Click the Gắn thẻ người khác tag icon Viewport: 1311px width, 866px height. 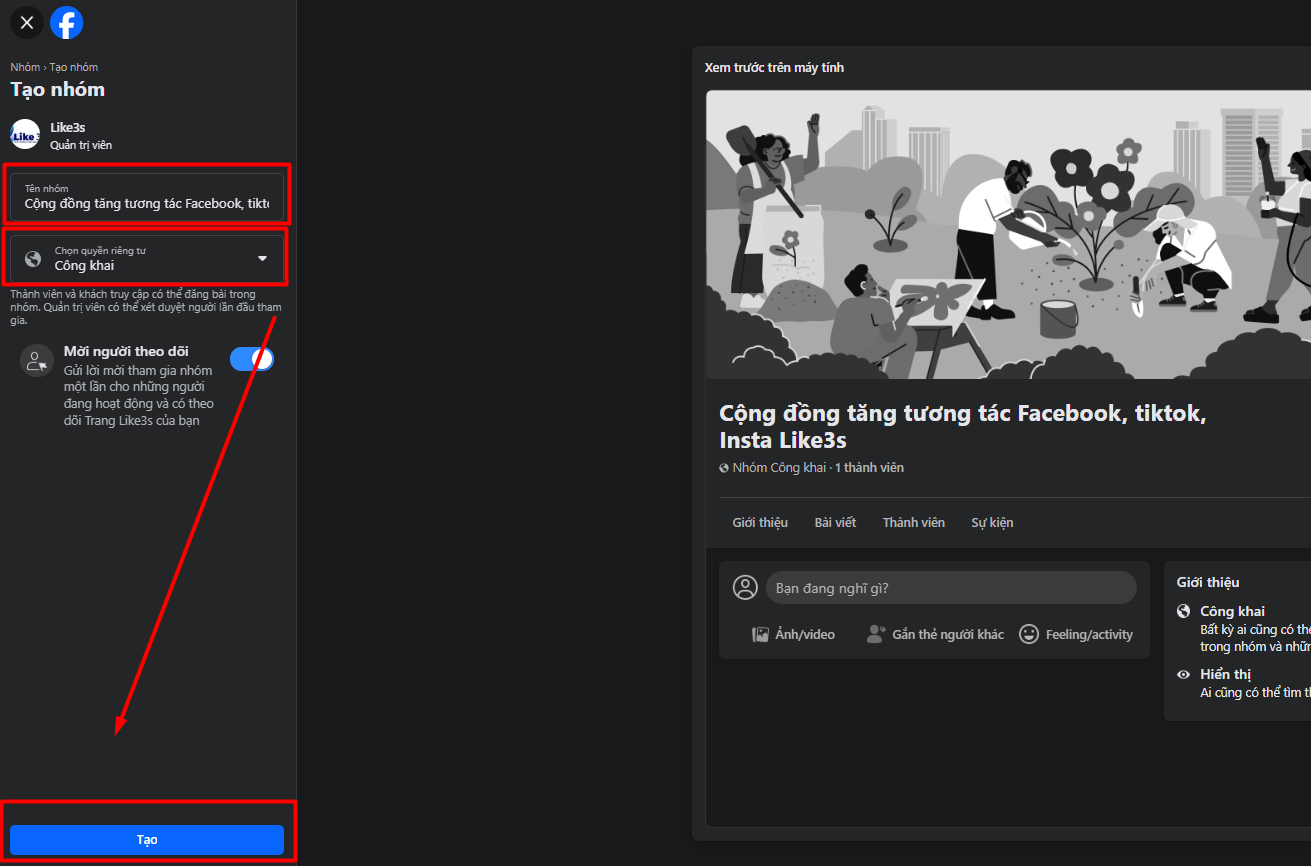click(876, 634)
